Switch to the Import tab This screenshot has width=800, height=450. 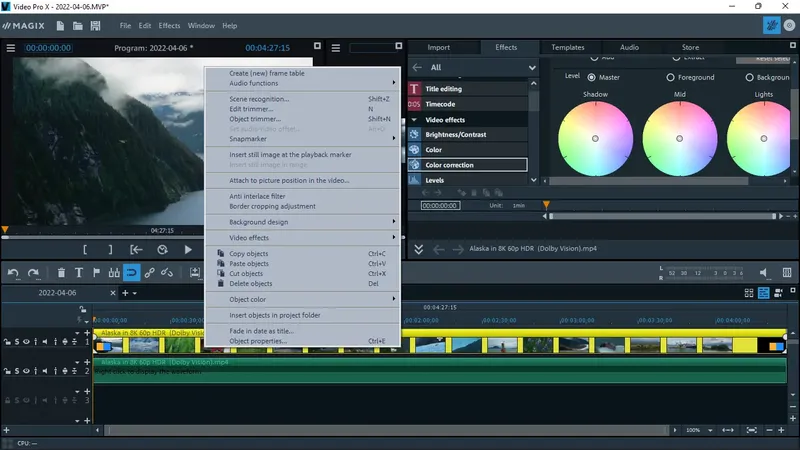(x=439, y=47)
